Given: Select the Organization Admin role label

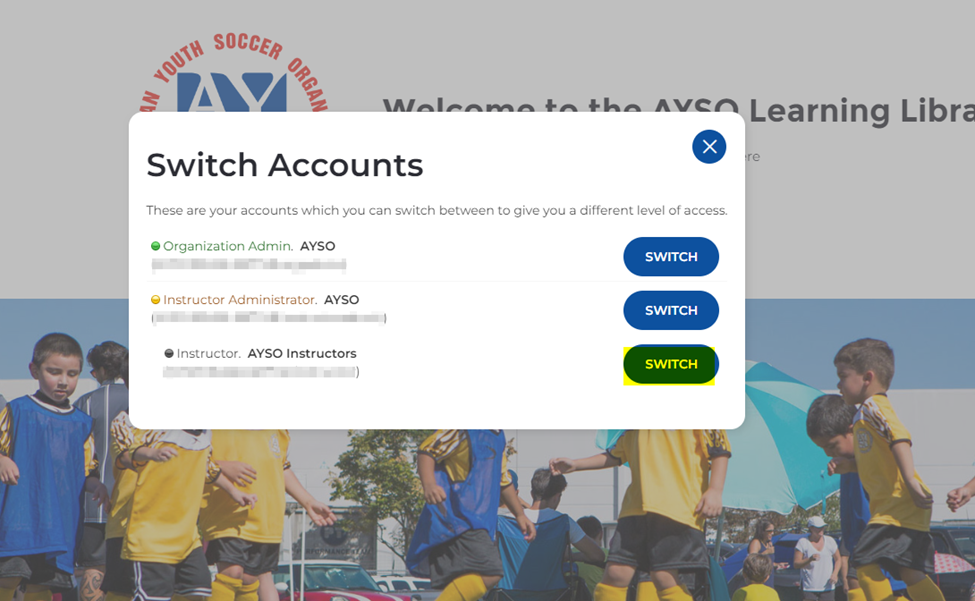Looking at the screenshot, I should point(228,246).
